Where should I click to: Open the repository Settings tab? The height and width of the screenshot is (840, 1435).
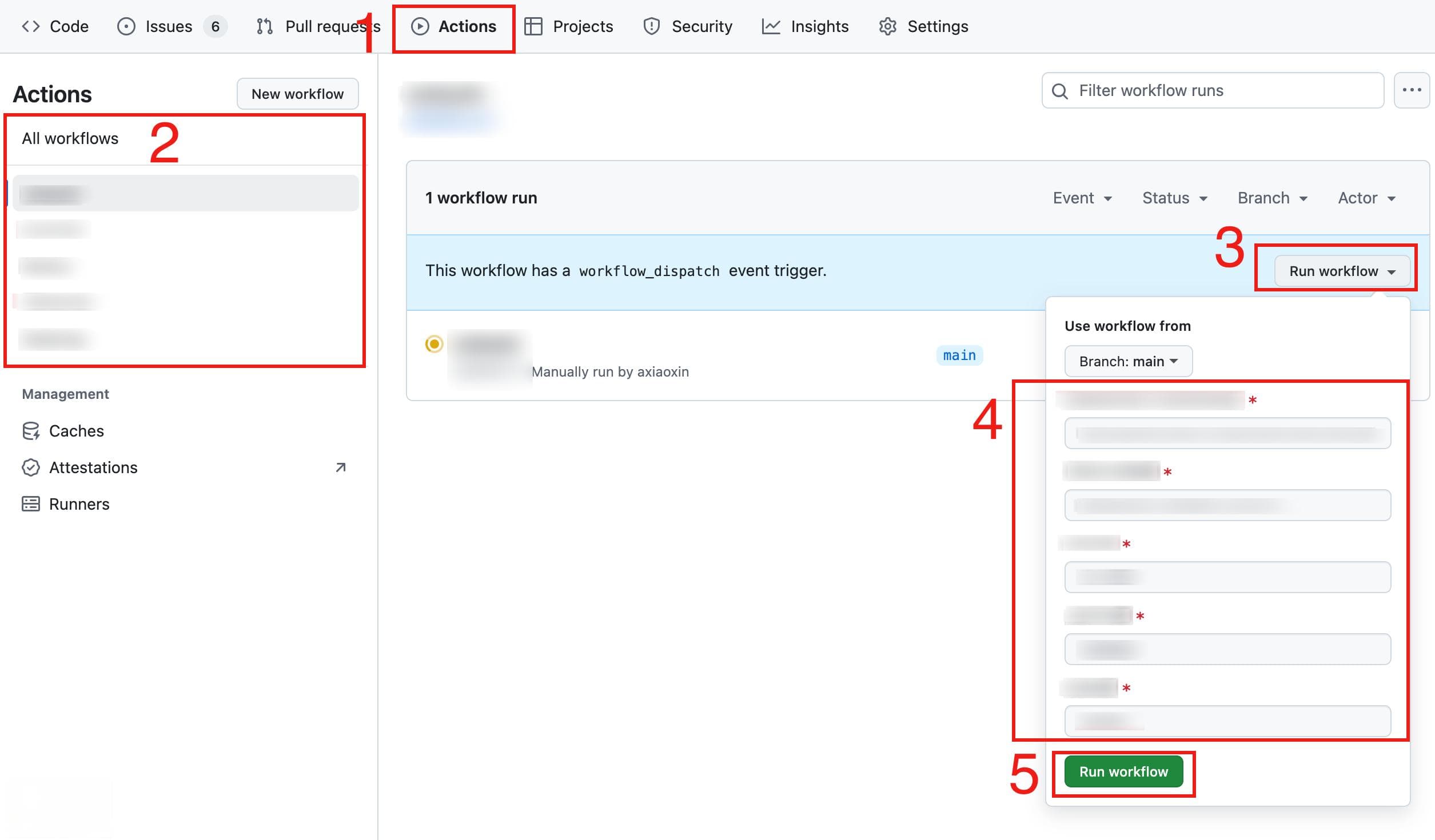point(923,26)
